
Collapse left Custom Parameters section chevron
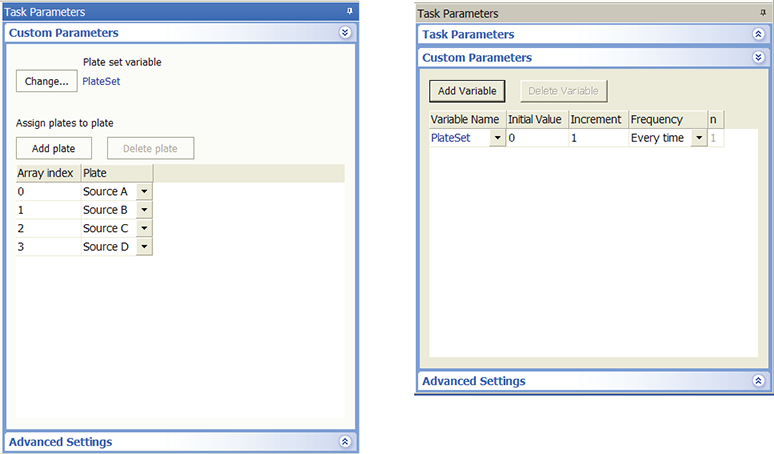[345, 33]
